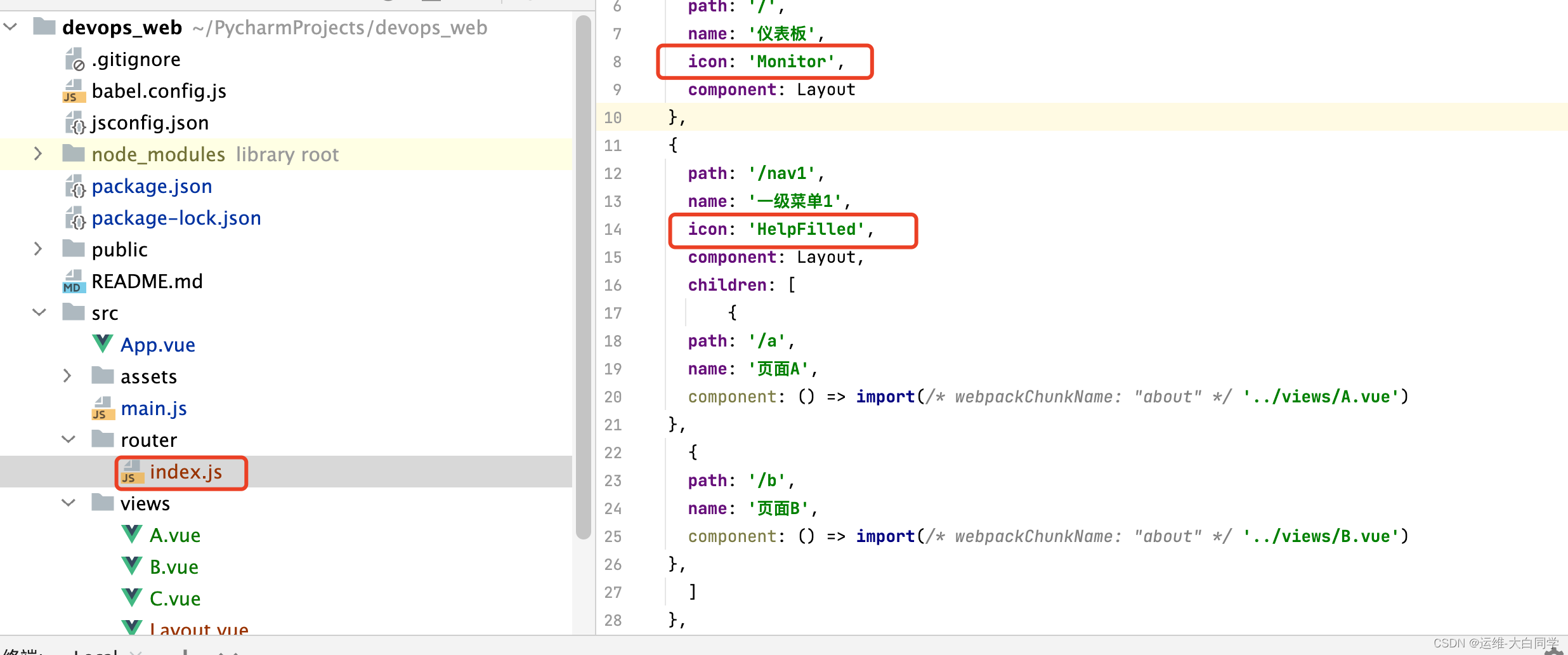Click the index.js JS file icon
The height and width of the screenshot is (655, 1568).
coord(132,472)
